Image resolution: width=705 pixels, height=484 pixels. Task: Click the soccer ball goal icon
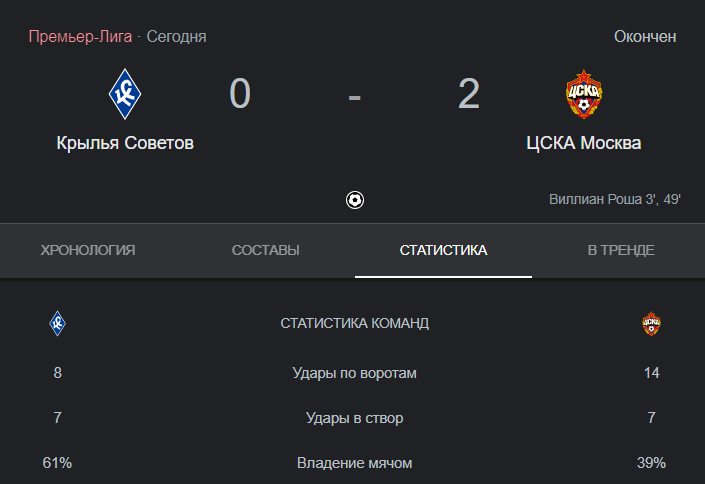pyautogui.click(x=354, y=199)
